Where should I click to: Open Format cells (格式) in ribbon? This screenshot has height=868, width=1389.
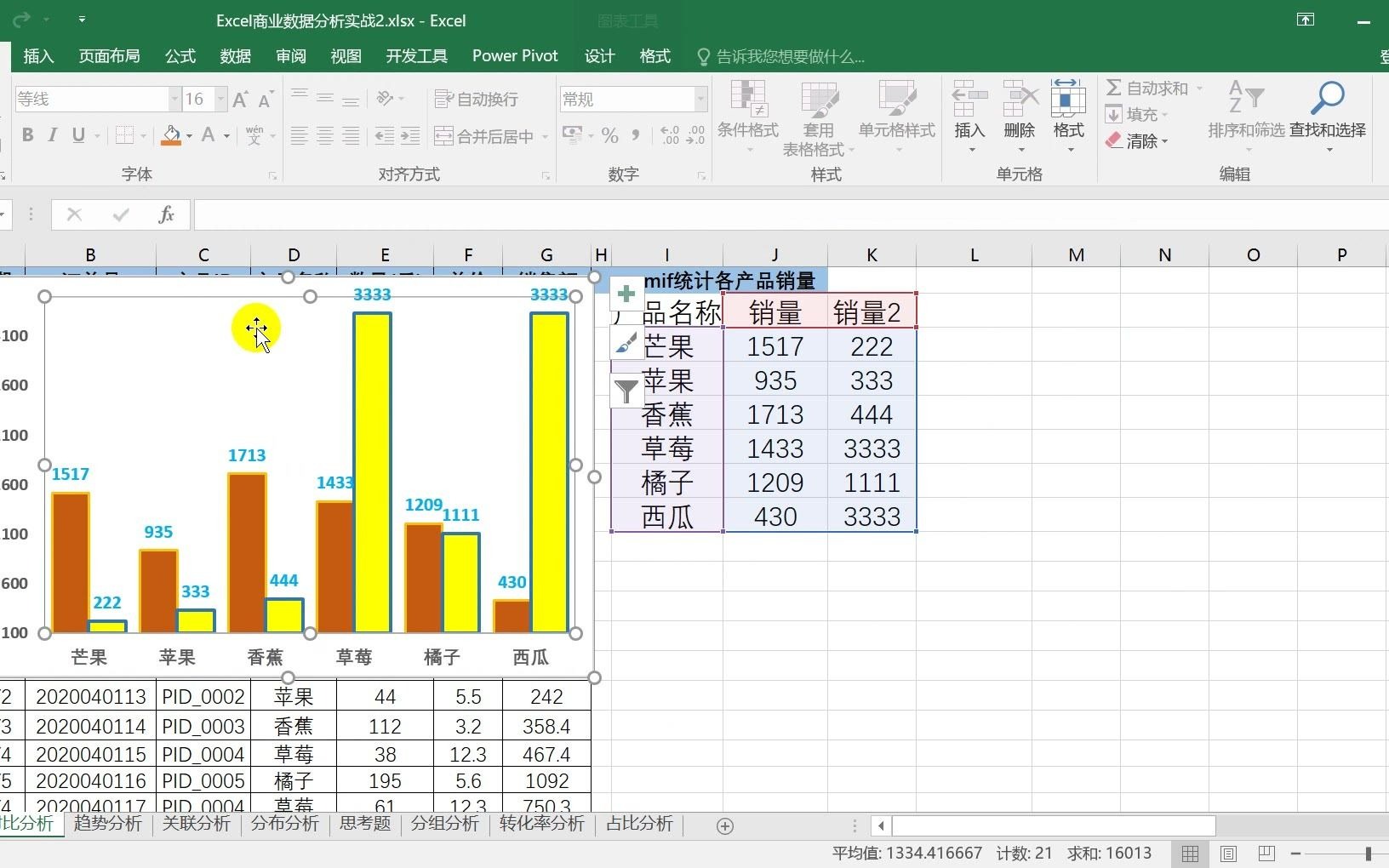click(1069, 117)
